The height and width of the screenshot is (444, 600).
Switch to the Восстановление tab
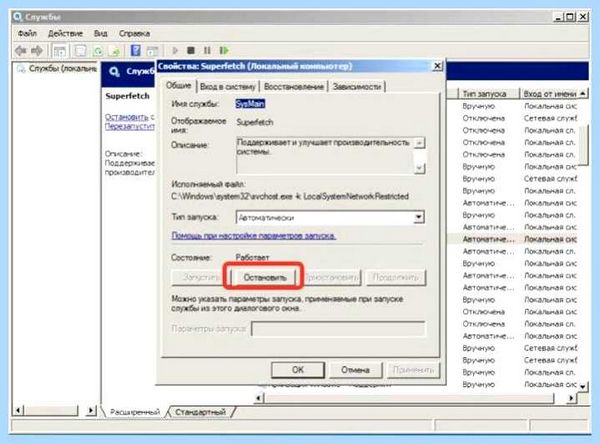293,87
